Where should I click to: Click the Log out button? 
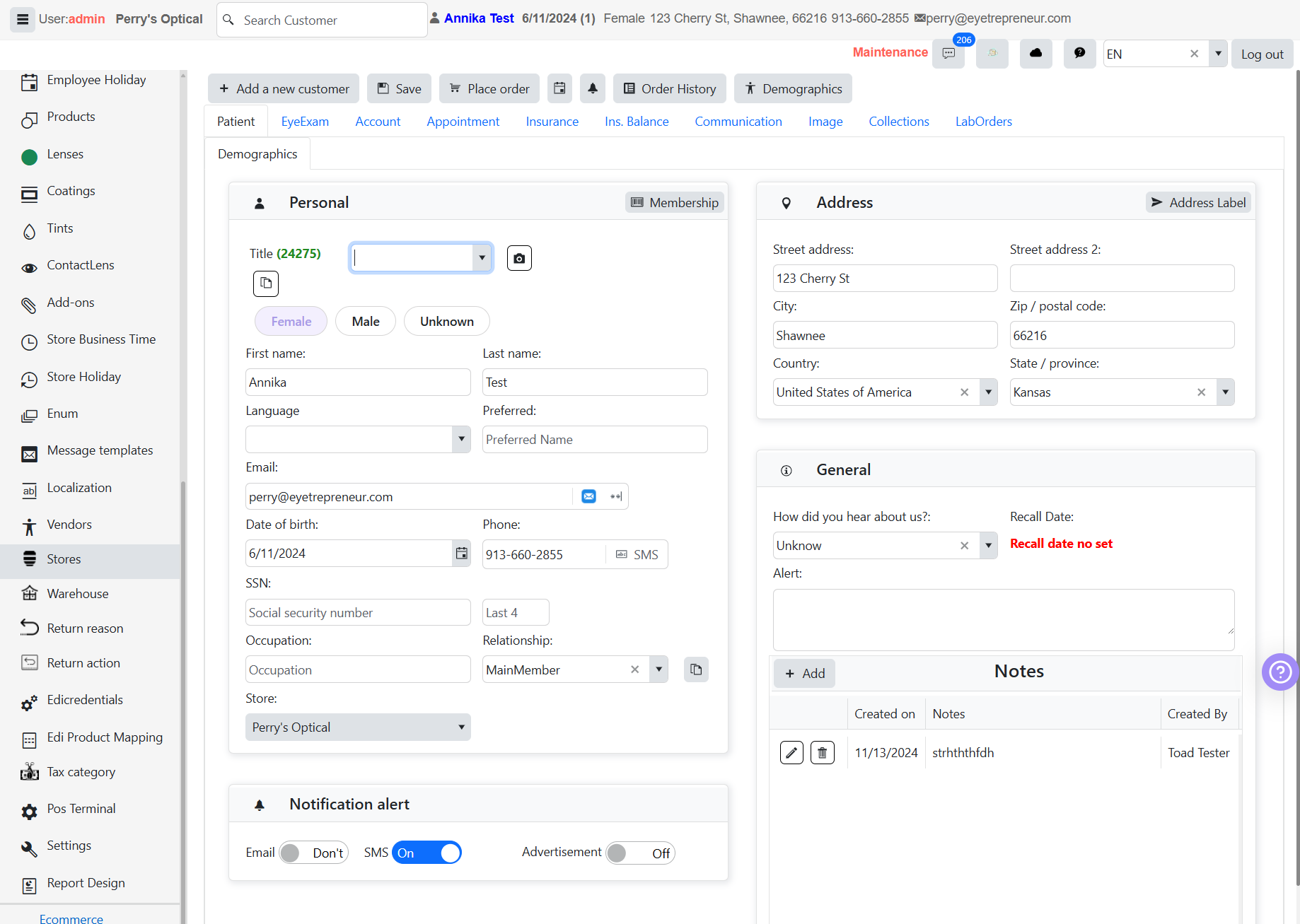pyautogui.click(x=1263, y=54)
